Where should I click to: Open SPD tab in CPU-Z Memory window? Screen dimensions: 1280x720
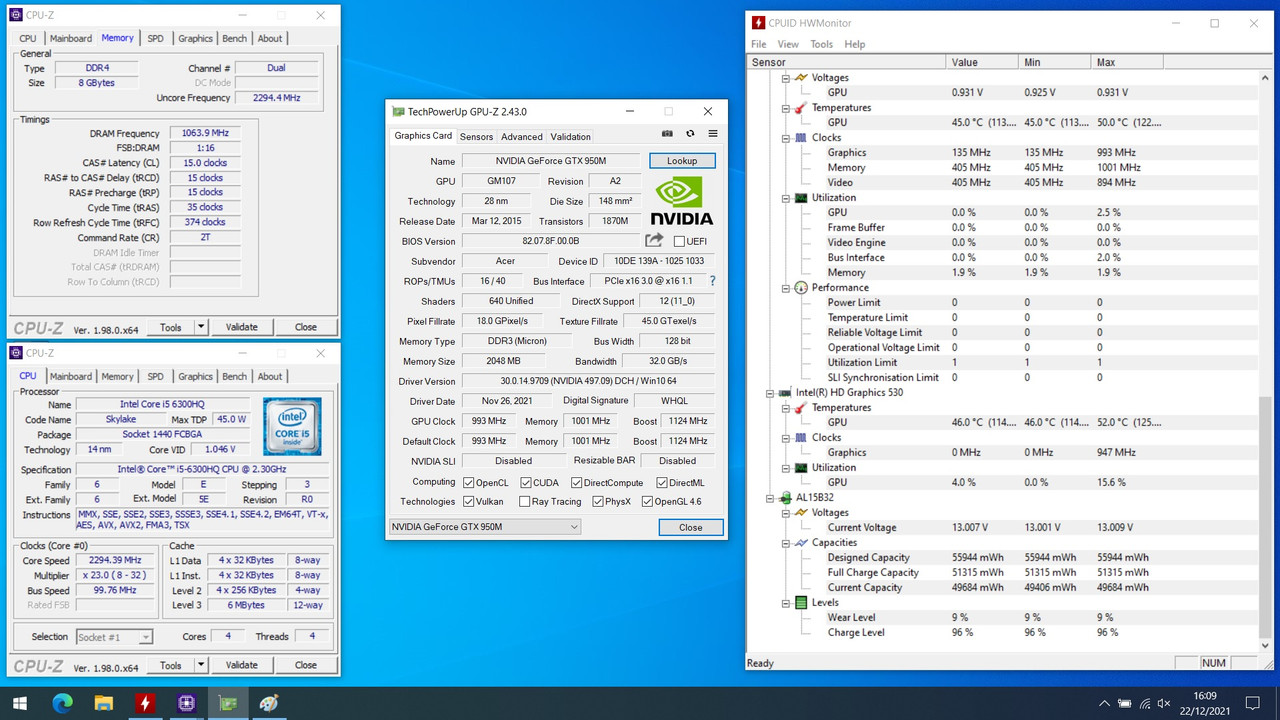[155, 38]
